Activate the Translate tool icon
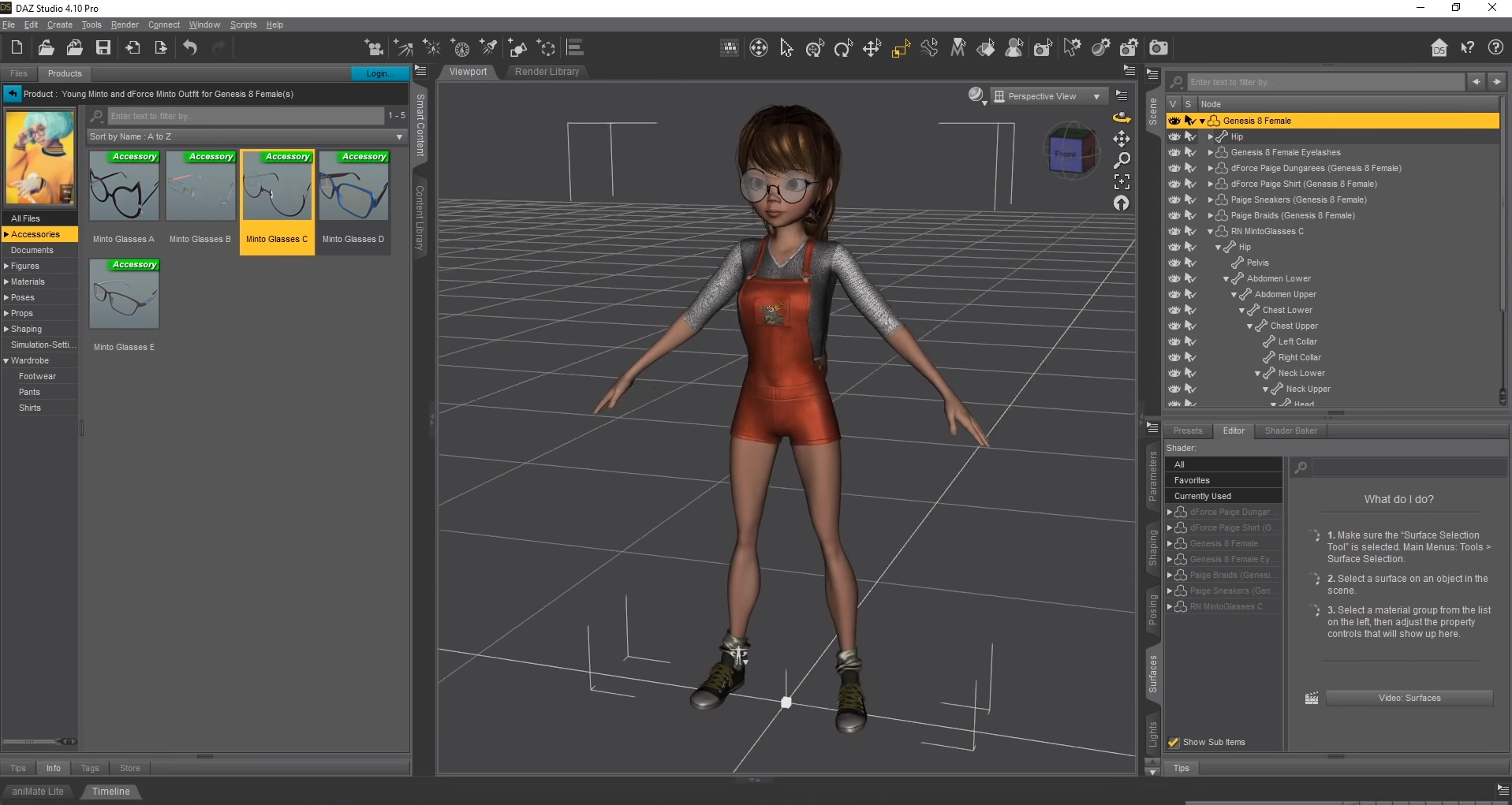Viewport: 1512px width, 805px height. click(872, 49)
